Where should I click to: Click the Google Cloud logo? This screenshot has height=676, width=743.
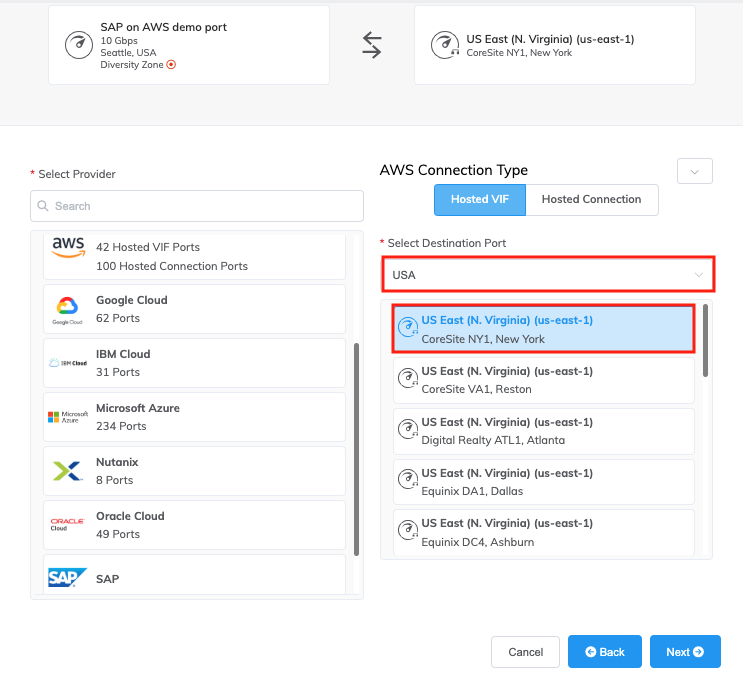coord(67,310)
